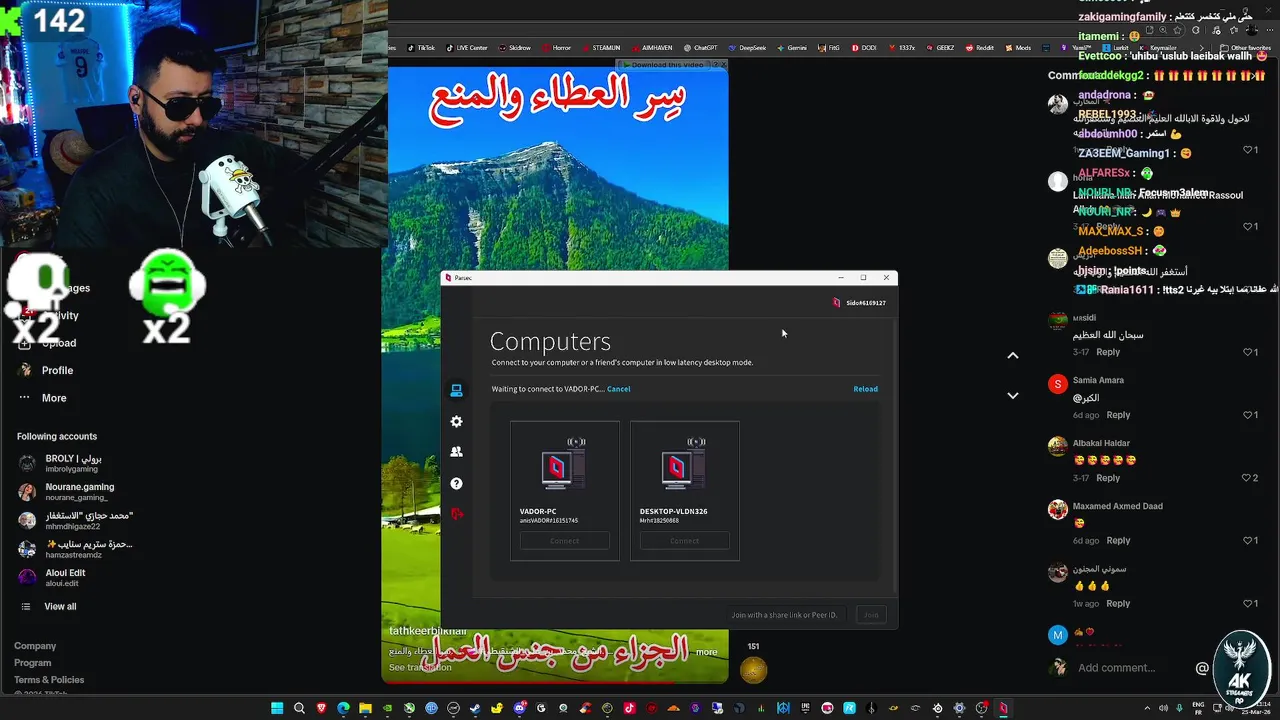Open the Company footer link

point(35,646)
